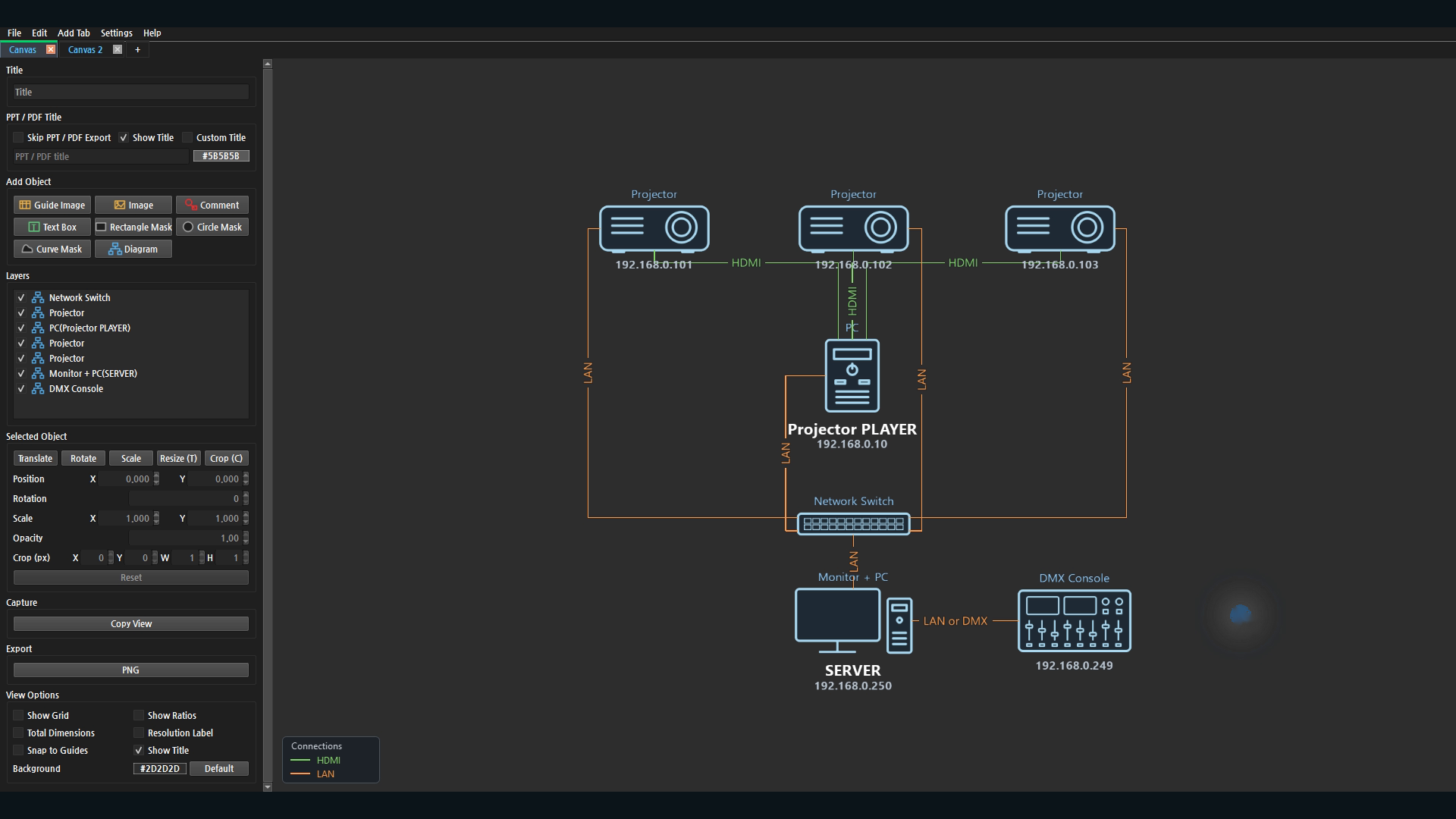Click into the Title input field
1456x819 pixels.
[131, 92]
